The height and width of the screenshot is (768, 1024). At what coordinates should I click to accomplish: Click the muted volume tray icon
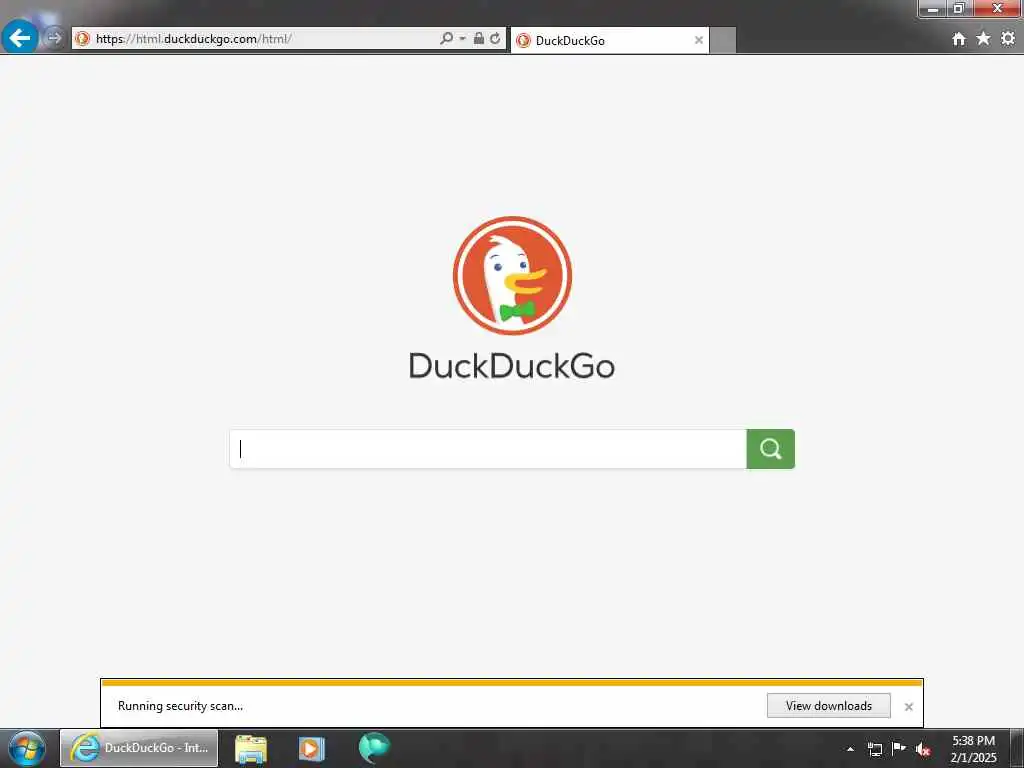click(x=923, y=749)
